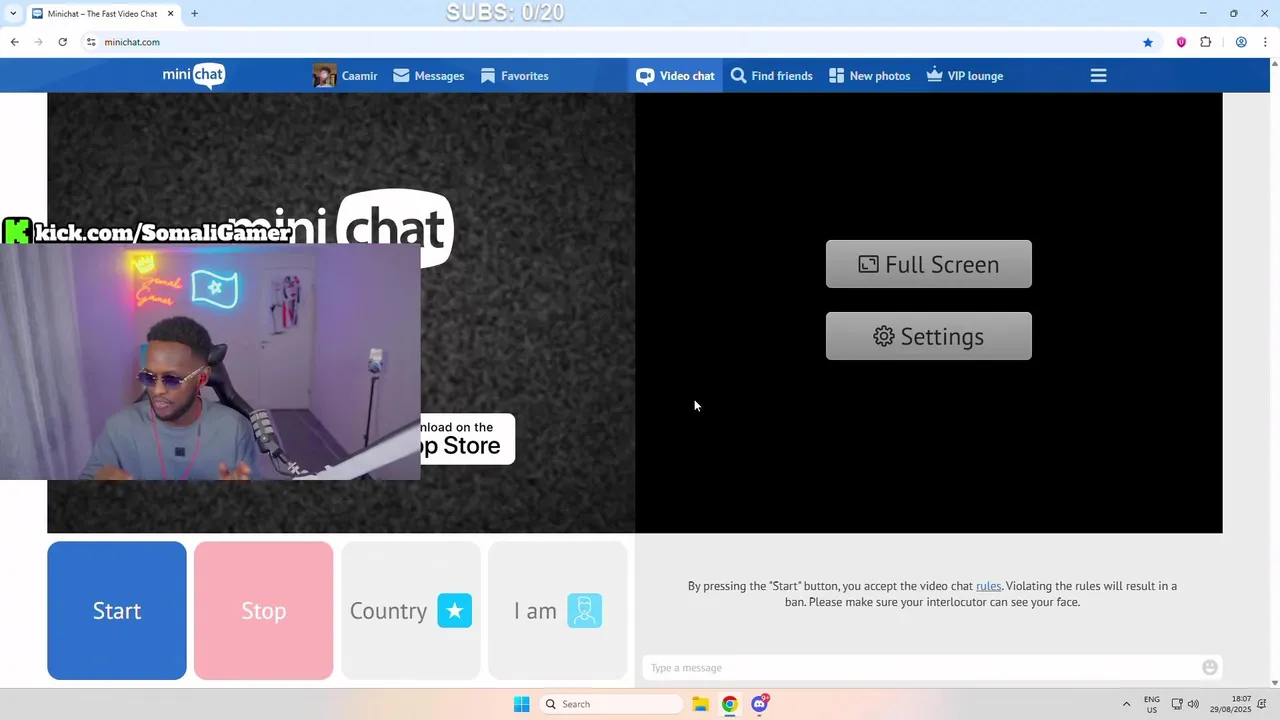Viewport: 1280px width, 720px height.
Task: Select the Minichat – The Fast Video Chat tab
Action: pos(103,14)
